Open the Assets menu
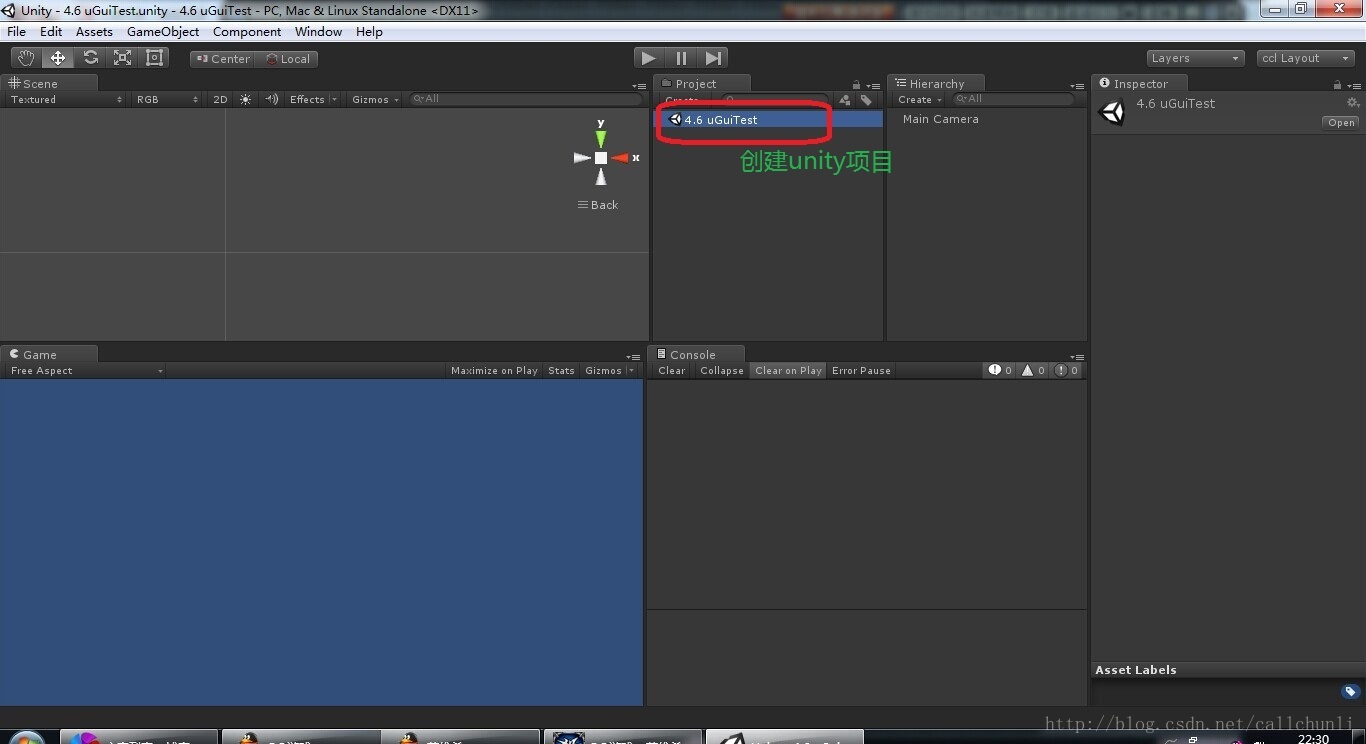The image size is (1366, 744). click(x=94, y=32)
